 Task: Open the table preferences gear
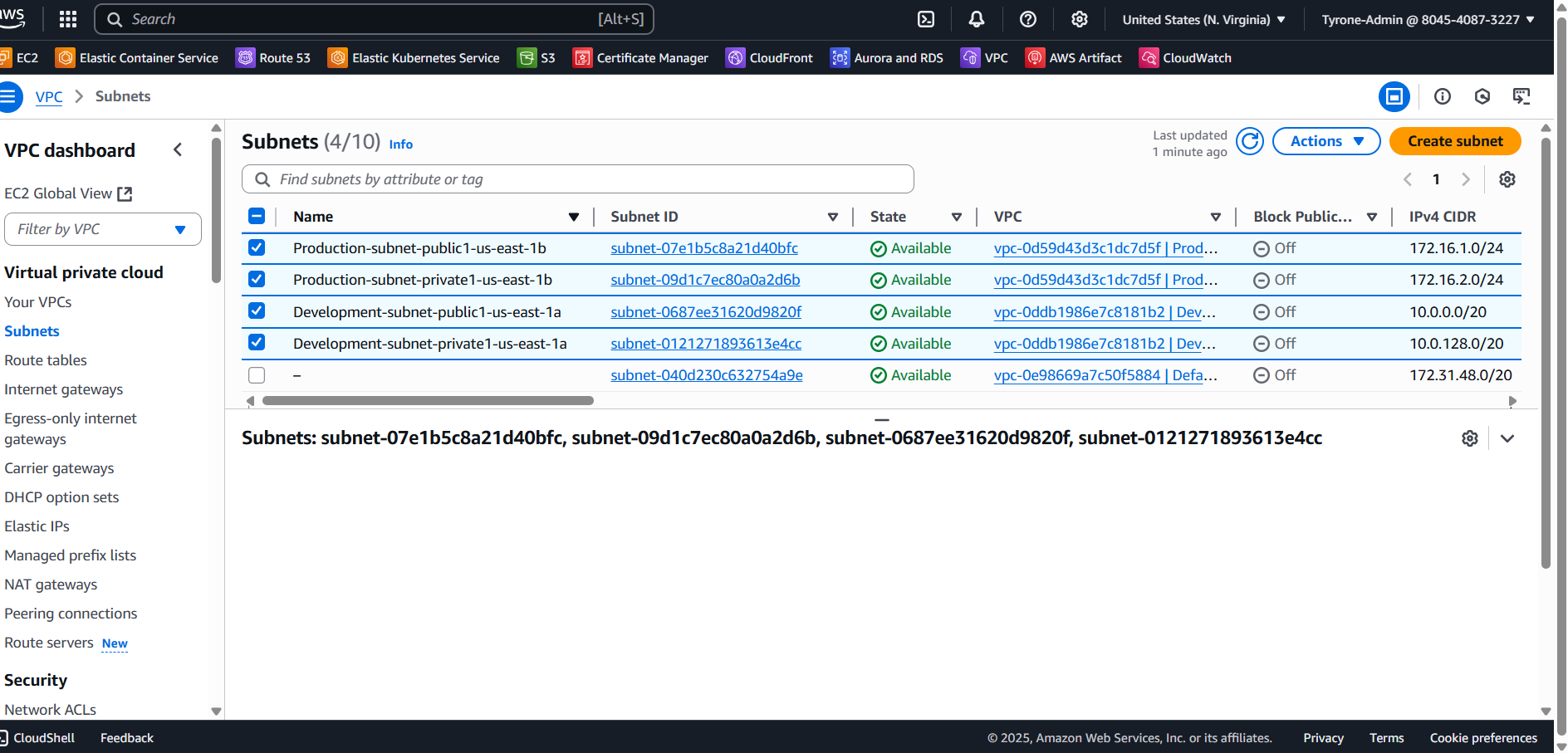[x=1507, y=179]
